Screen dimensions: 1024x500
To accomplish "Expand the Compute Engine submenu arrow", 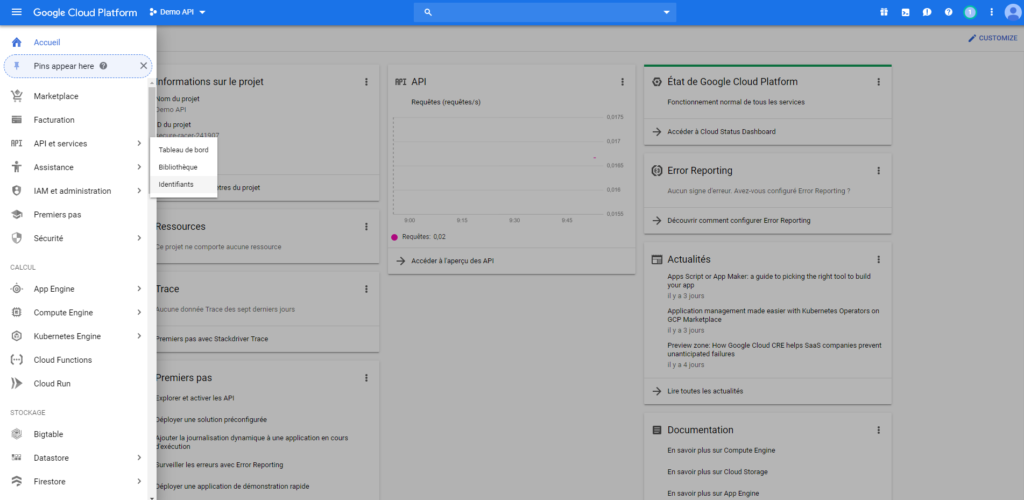I will 139,313.
